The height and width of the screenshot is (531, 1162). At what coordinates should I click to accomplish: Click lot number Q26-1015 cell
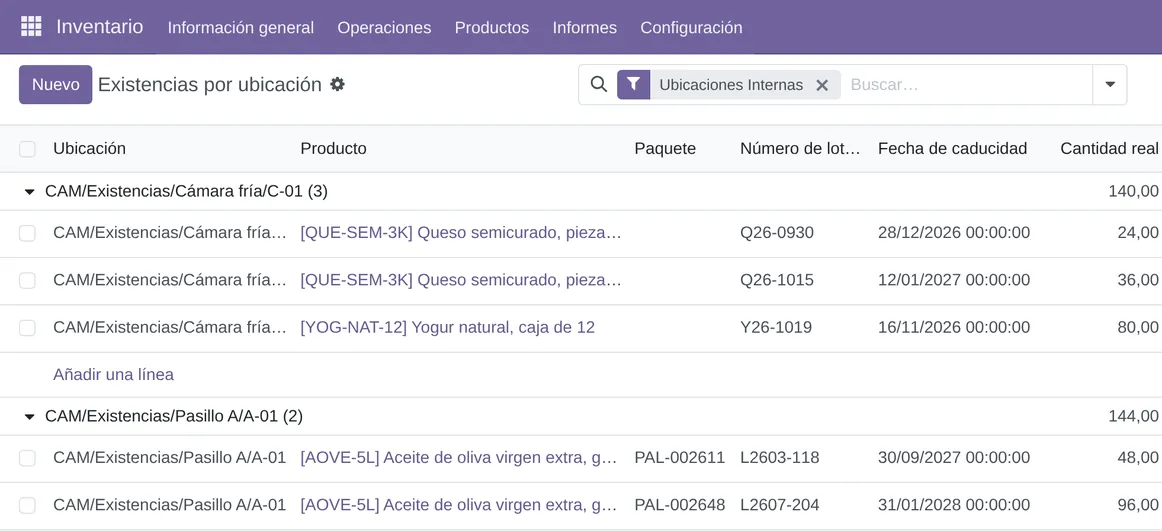click(x=777, y=281)
